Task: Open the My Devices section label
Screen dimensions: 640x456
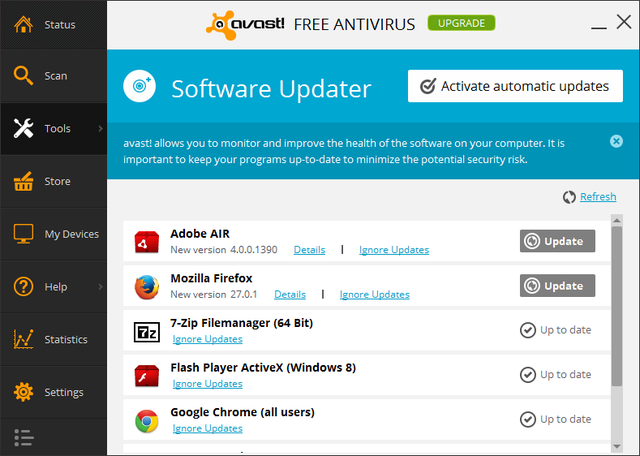Action: 71,234
